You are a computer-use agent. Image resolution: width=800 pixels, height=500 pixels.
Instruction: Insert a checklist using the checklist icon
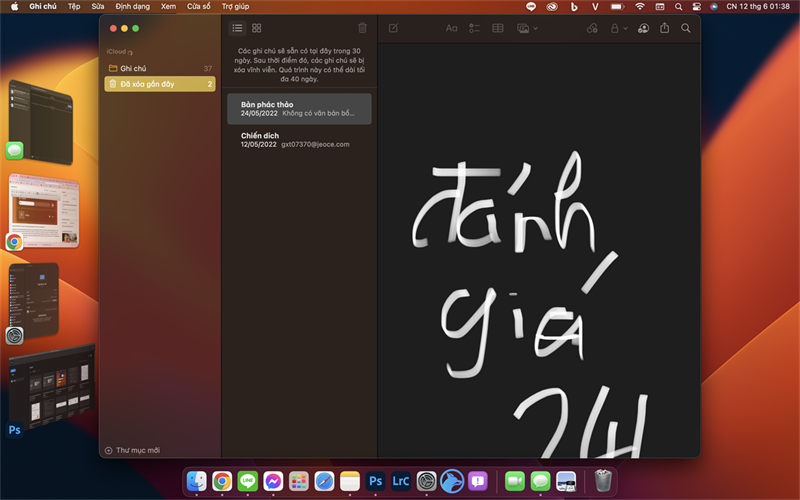pyautogui.click(x=474, y=28)
